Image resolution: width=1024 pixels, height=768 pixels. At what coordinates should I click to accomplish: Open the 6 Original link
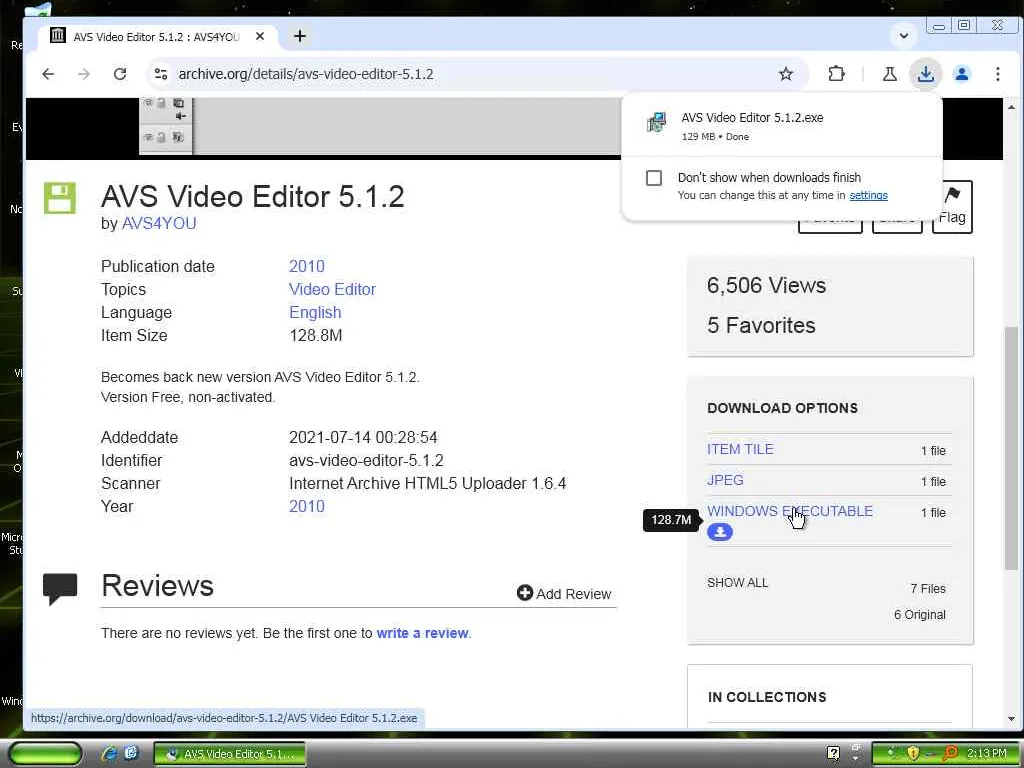click(x=920, y=615)
